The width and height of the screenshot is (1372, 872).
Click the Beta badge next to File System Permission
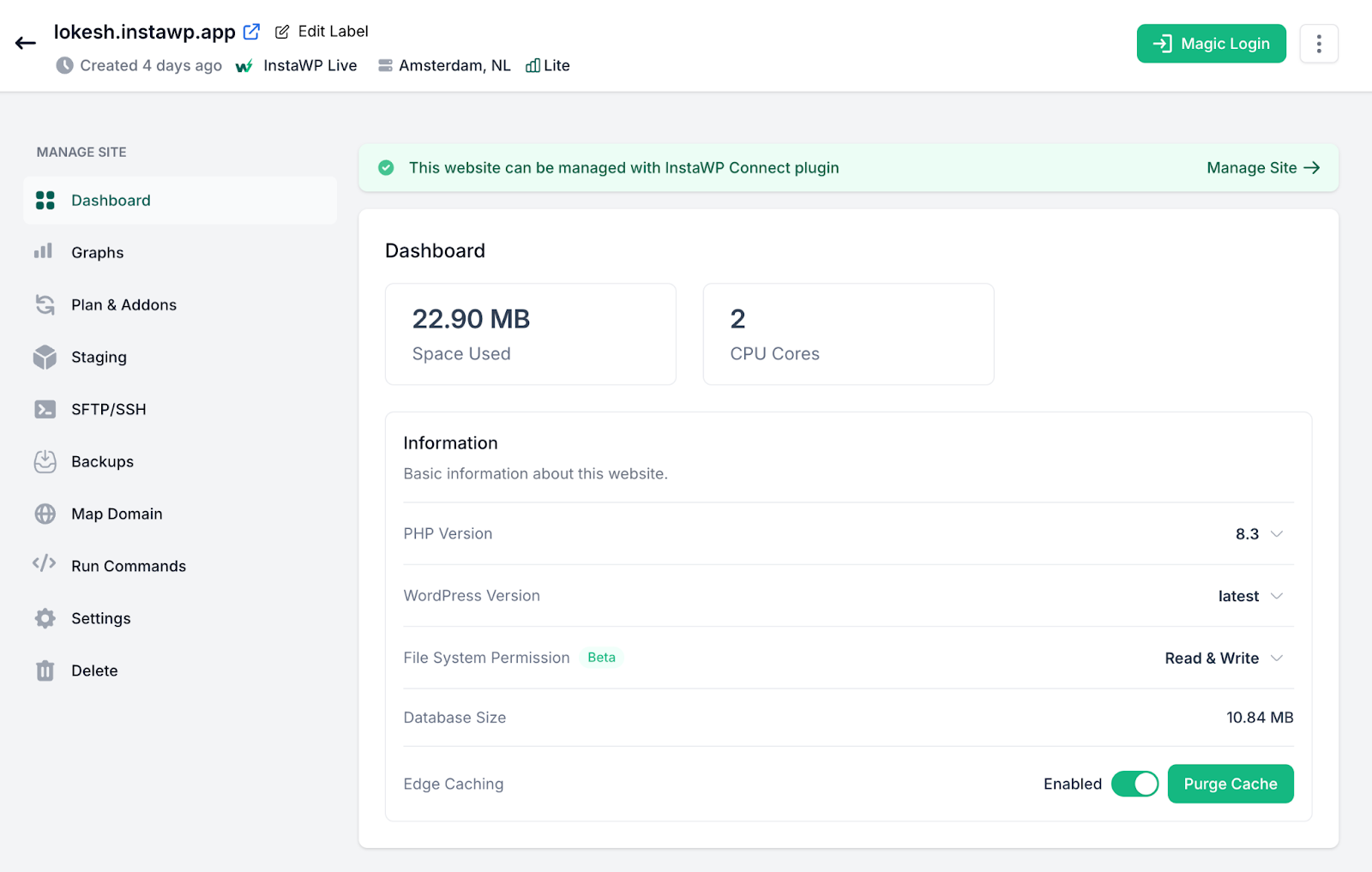pos(601,658)
